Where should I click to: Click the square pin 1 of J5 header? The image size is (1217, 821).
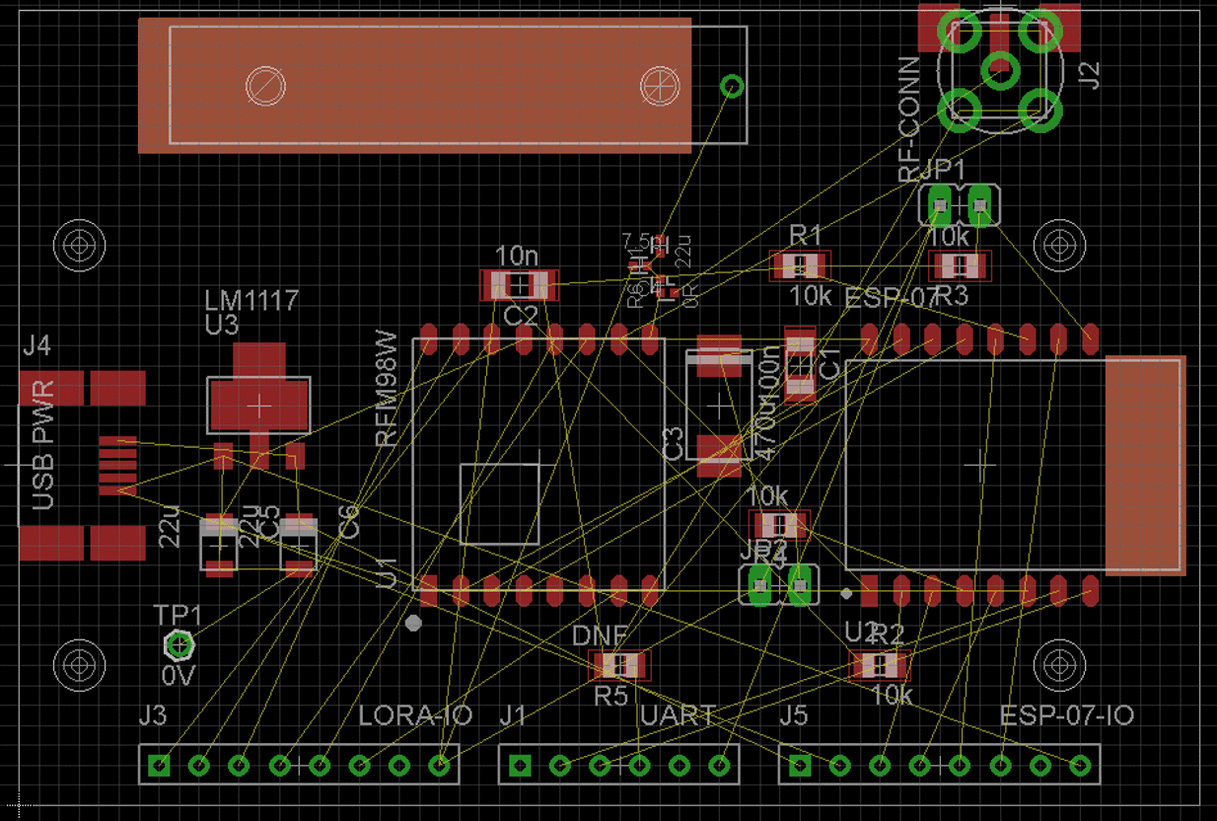(800, 766)
